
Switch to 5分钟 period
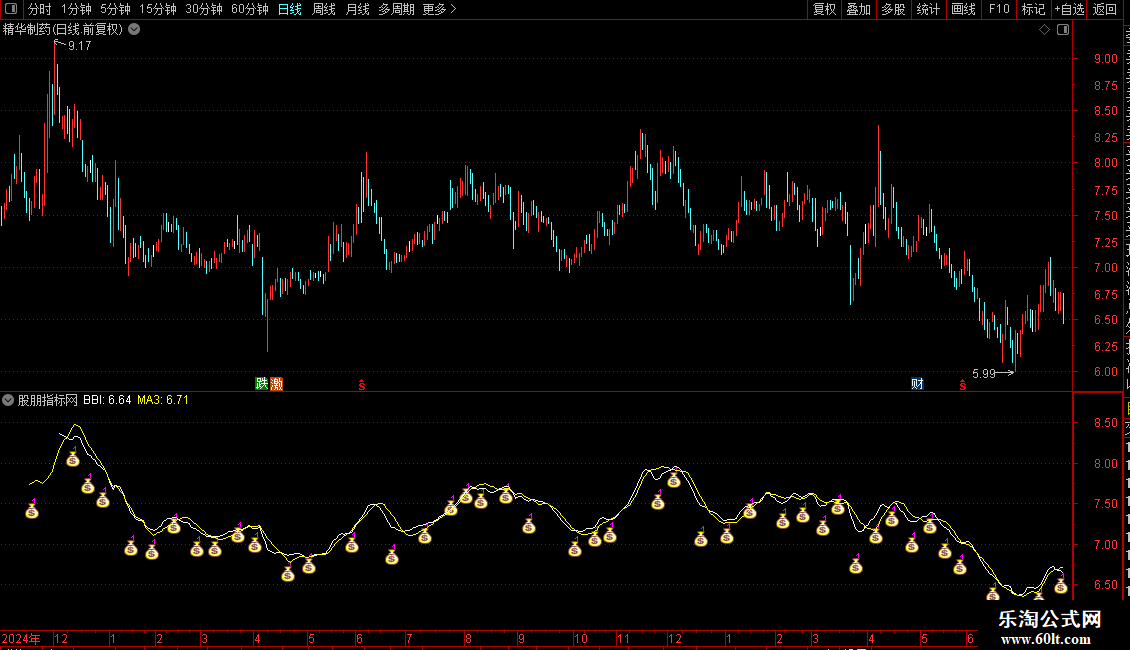[115, 9]
